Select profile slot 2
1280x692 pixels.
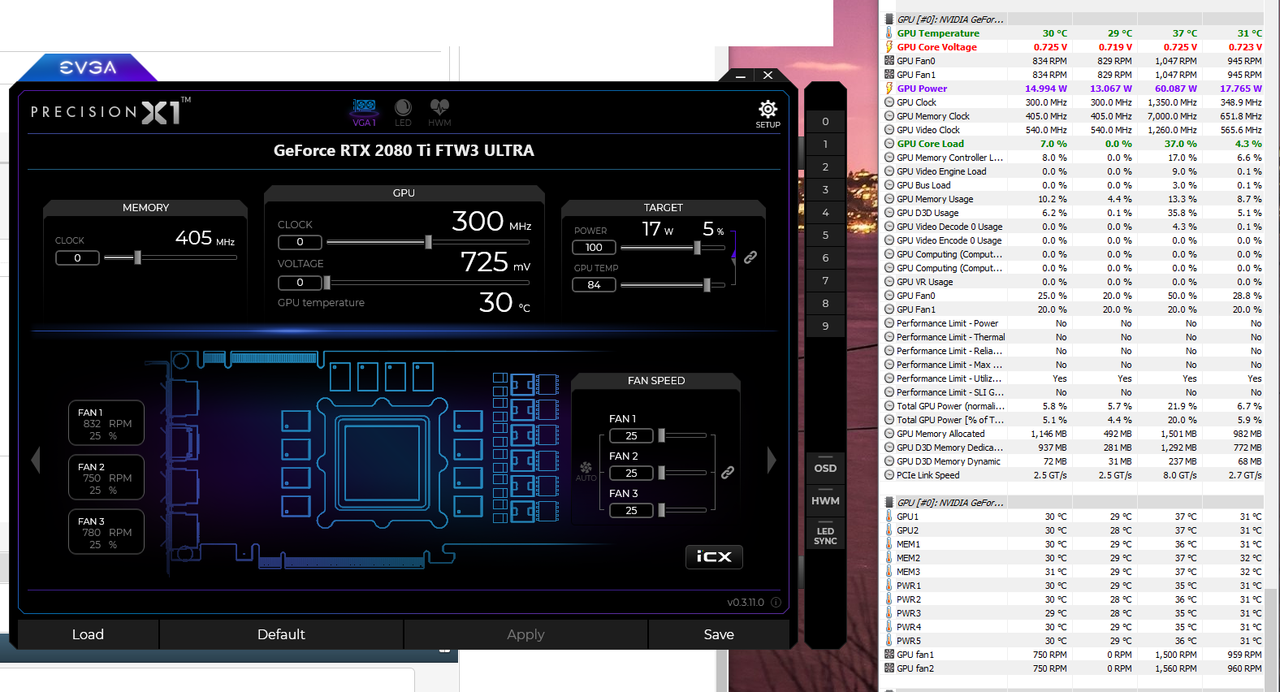pos(825,167)
